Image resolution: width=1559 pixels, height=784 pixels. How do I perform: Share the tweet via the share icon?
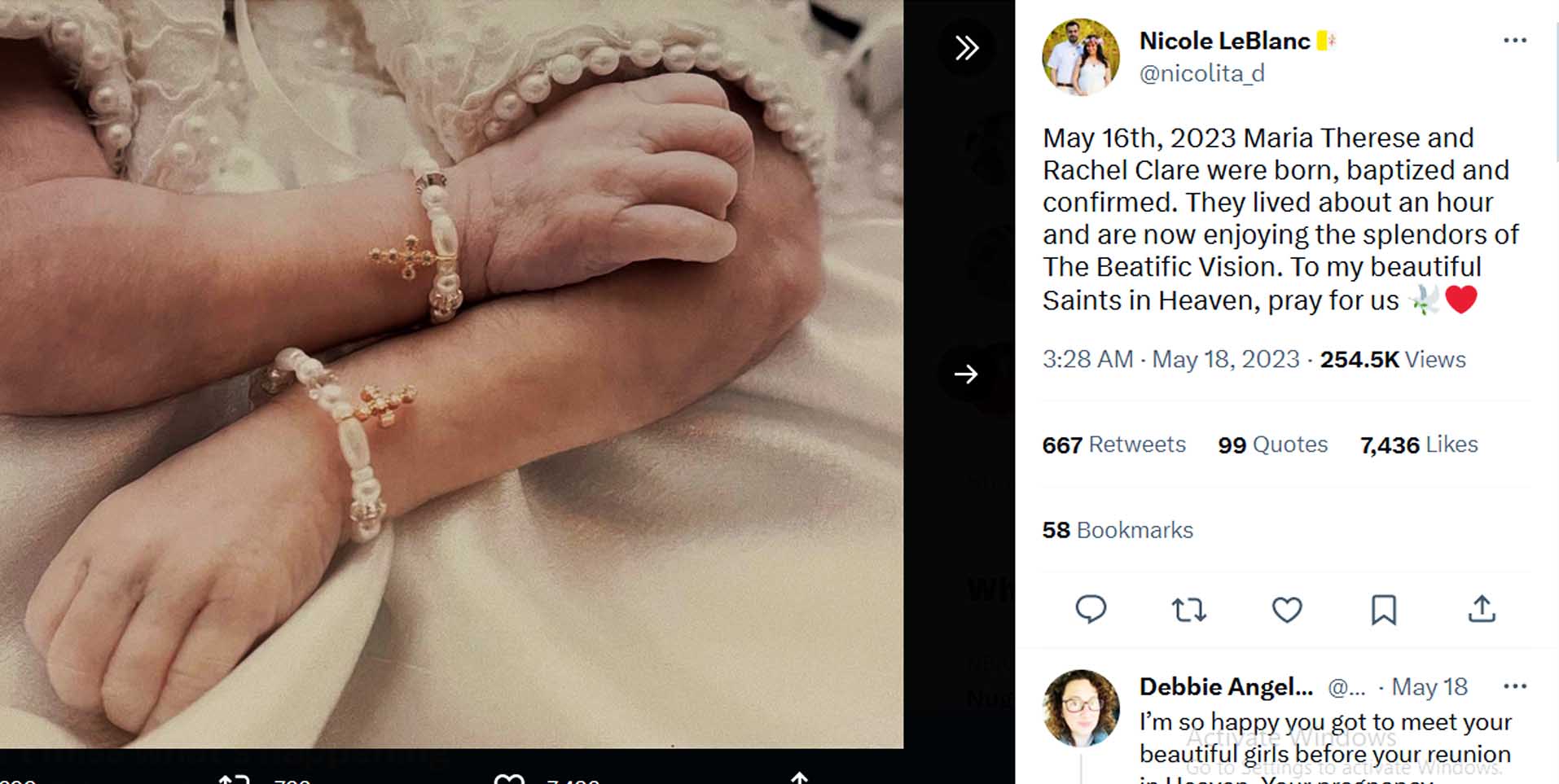pos(1482,609)
